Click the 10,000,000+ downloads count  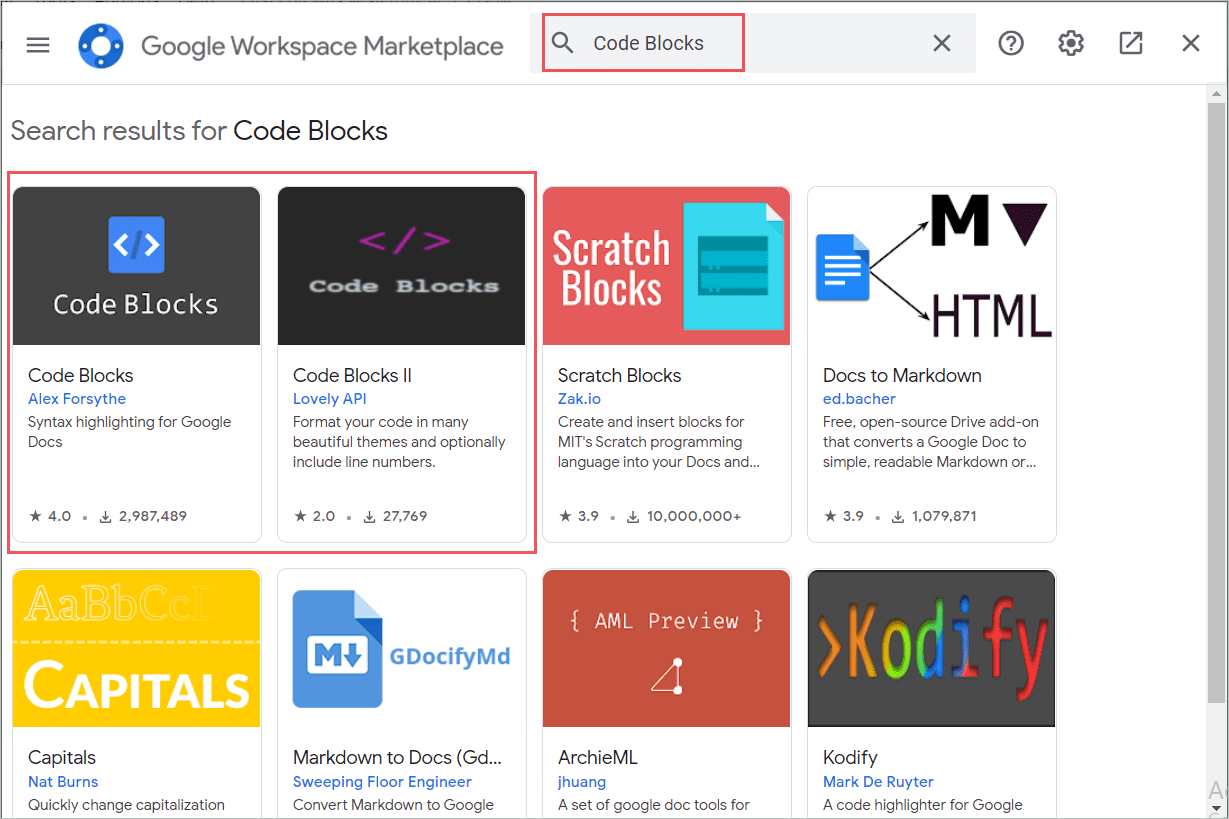[686, 516]
